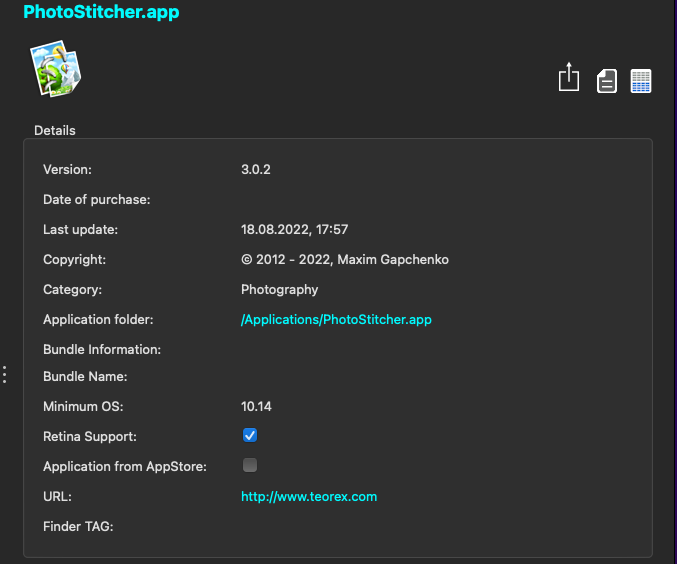Click the Last update: label
Screen dimensions: 677x564
point(80,229)
